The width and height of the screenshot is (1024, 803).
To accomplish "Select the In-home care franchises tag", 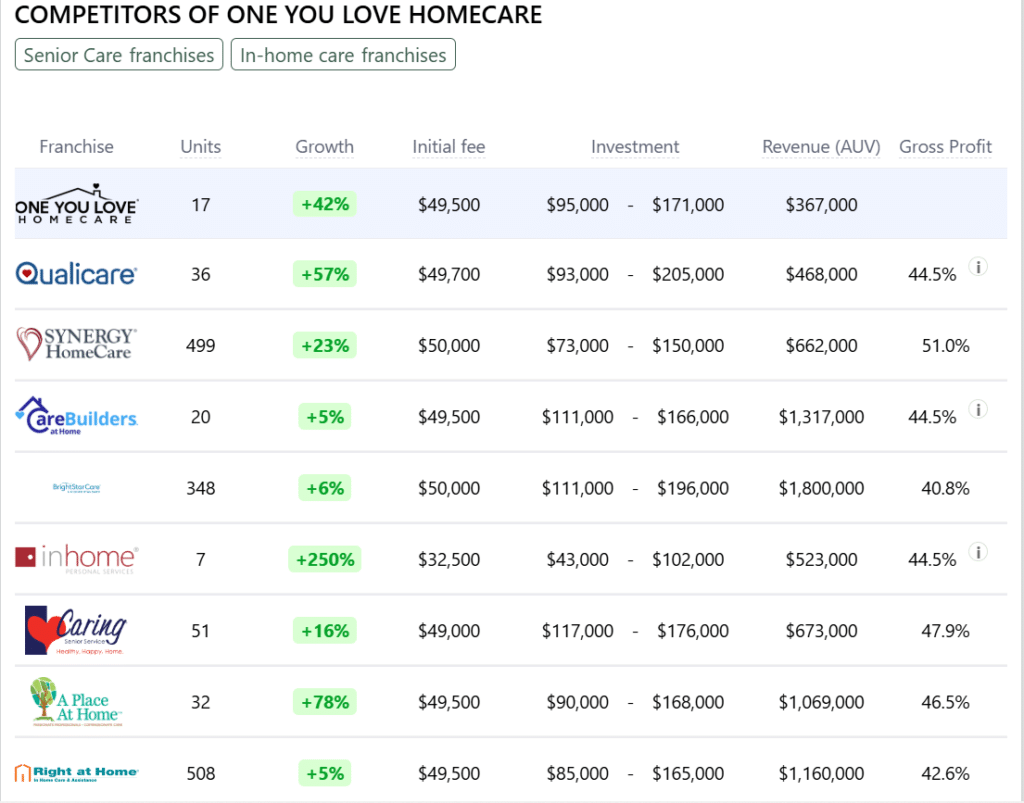I will point(343,55).
